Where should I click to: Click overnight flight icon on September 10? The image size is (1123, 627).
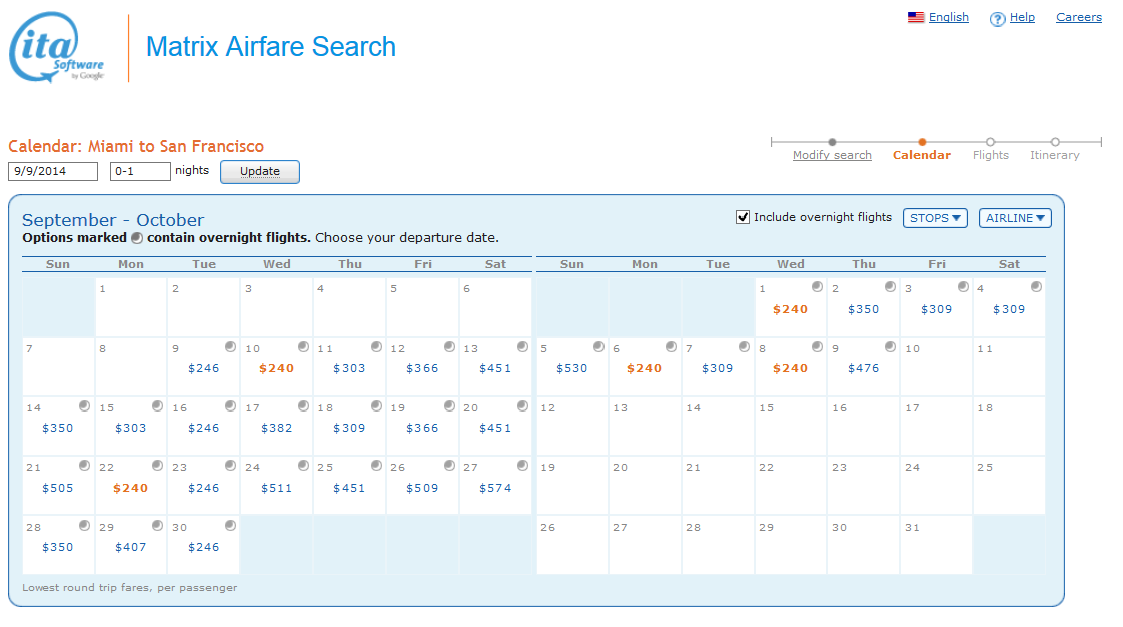coord(303,347)
